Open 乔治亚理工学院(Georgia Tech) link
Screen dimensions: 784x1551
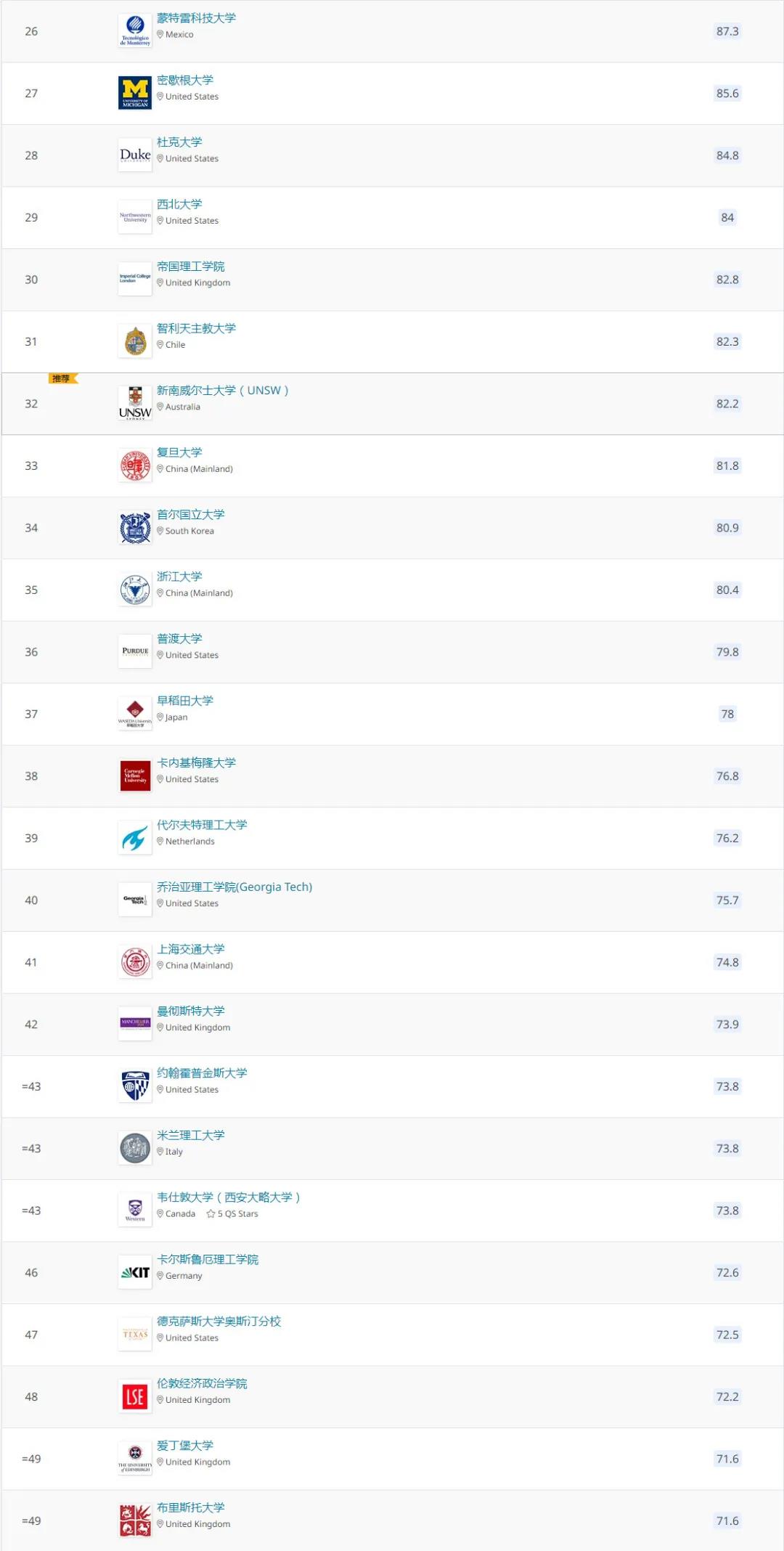[x=234, y=887]
